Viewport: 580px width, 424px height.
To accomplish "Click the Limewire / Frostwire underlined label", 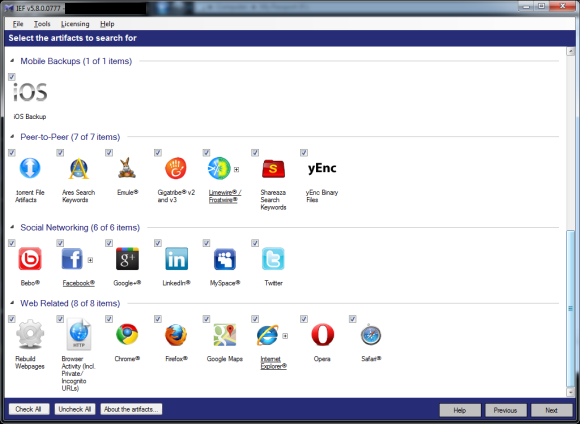I will [x=225, y=196].
